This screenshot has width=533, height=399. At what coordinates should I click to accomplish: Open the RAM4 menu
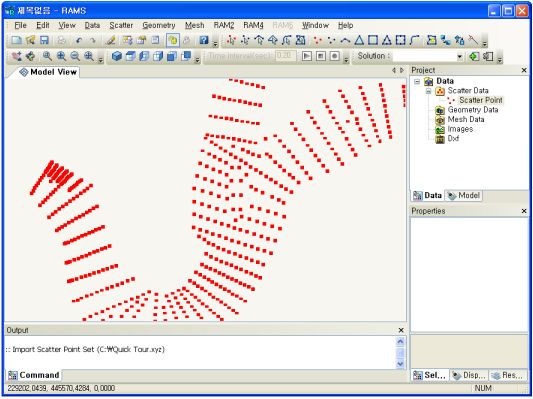tap(253, 25)
